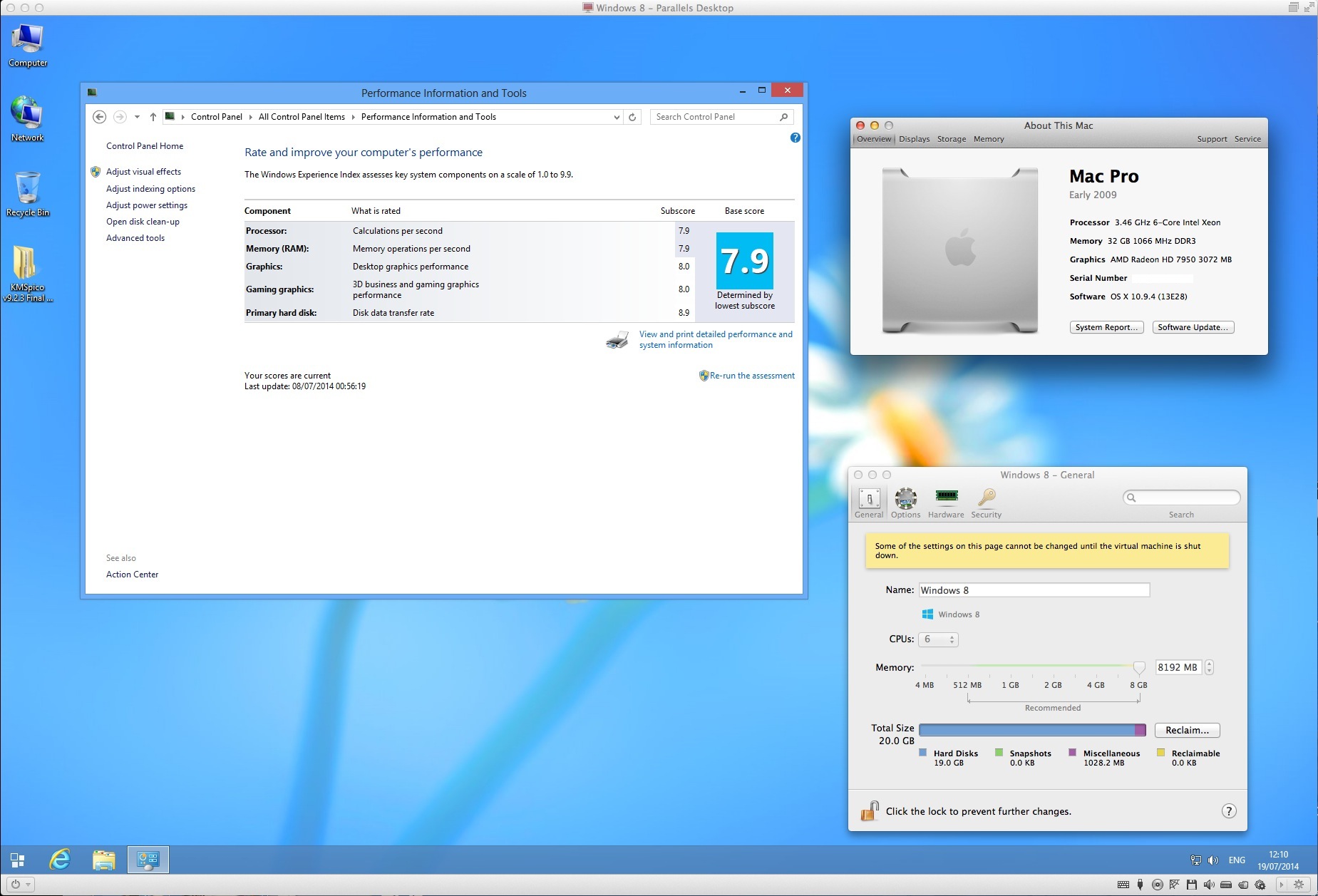Image resolution: width=1318 pixels, height=896 pixels.
Task: Click the CD/DVD disc icon in status bar
Action: (x=1157, y=885)
